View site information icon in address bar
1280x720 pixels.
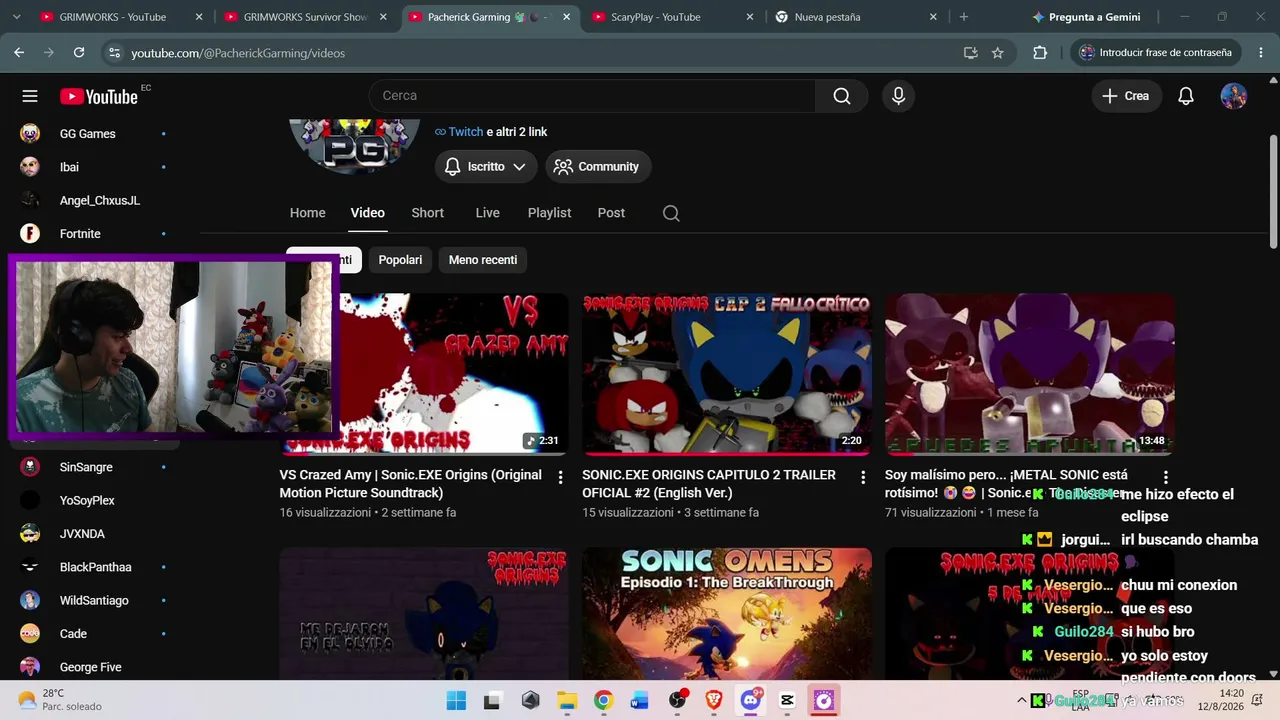pos(114,53)
